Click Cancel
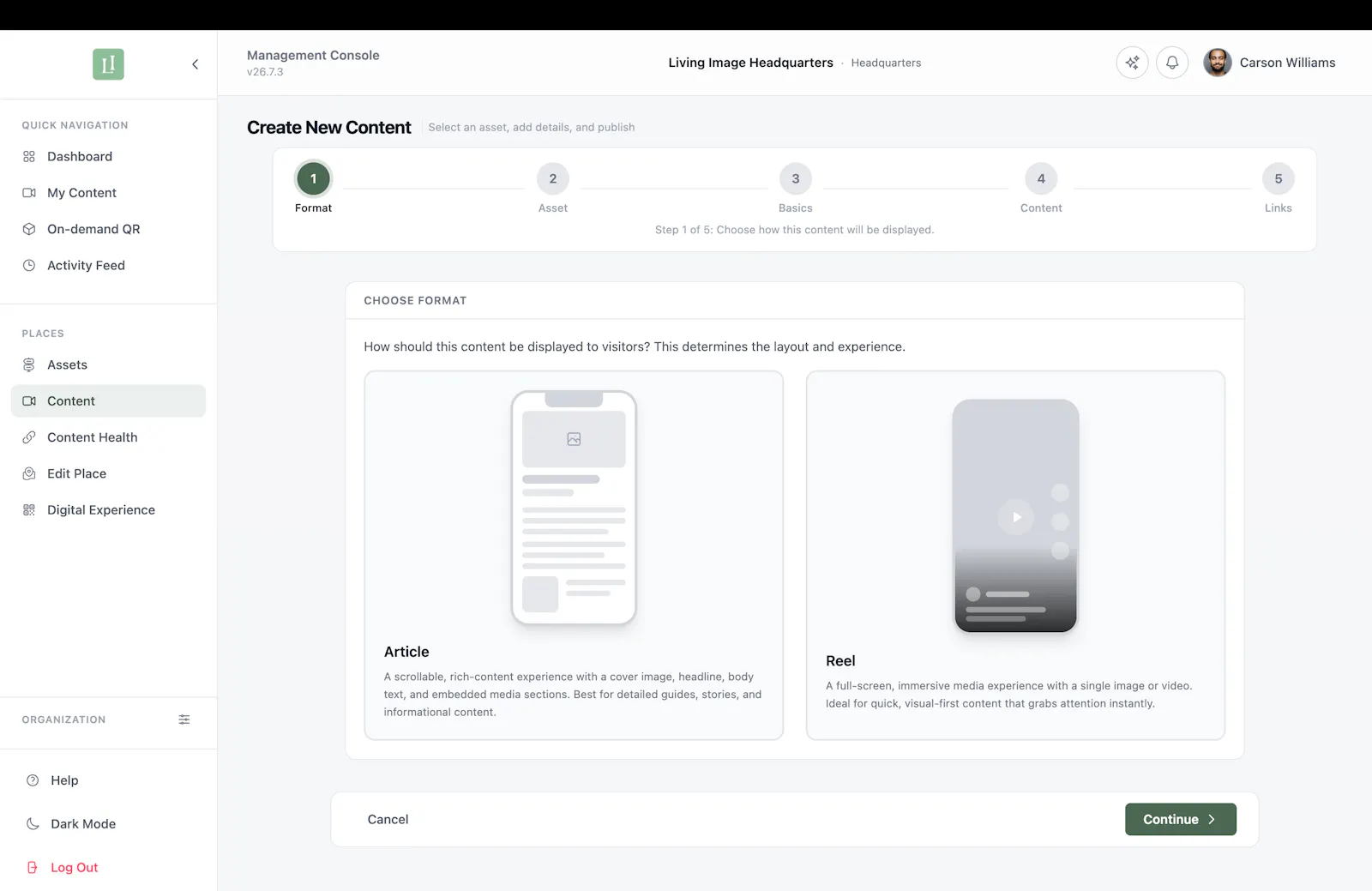This screenshot has height=891, width=1372. coord(388,820)
